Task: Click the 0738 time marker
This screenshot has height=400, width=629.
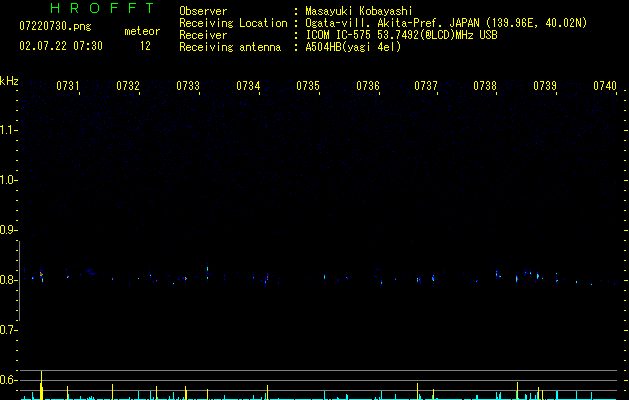Action: [485, 86]
